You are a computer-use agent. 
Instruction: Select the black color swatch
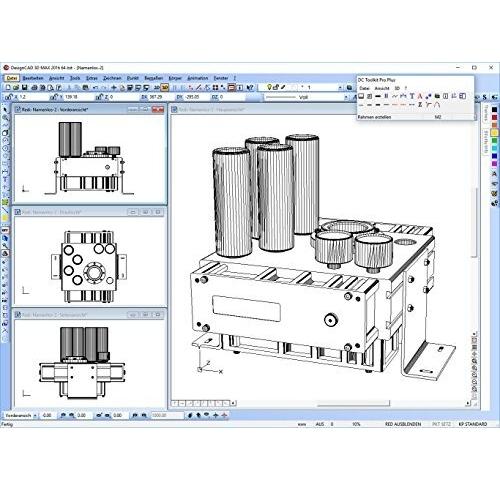tap(494, 109)
